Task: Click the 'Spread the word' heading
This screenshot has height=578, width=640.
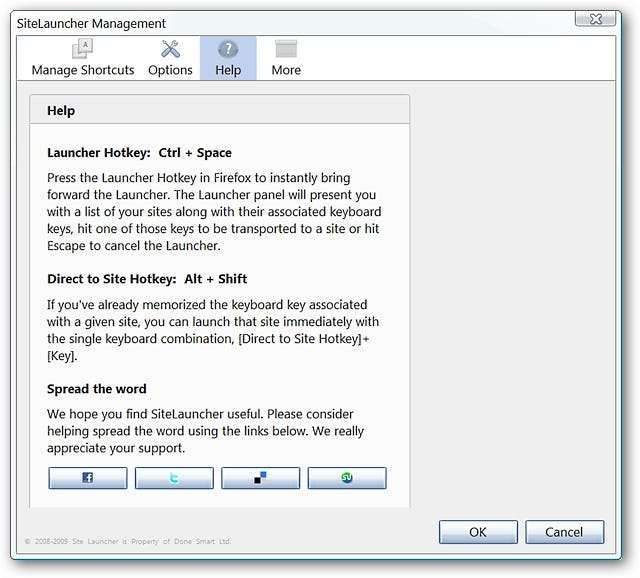Action: click(x=97, y=389)
